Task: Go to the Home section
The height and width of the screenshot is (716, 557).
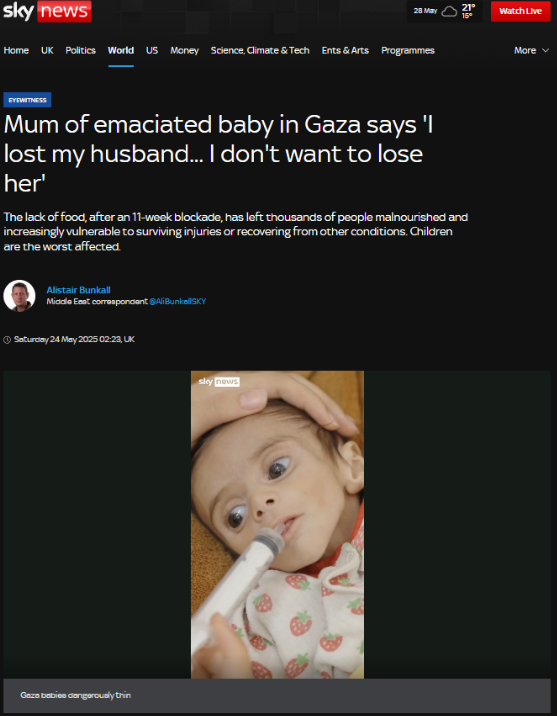Action: [x=16, y=51]
